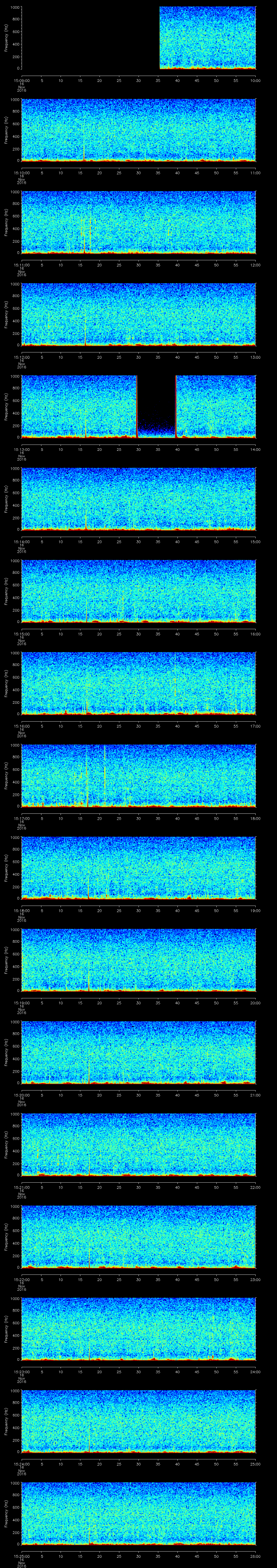
Task: Click the right red edge line of the 15:13:00 gap
Action: point(176,407)
